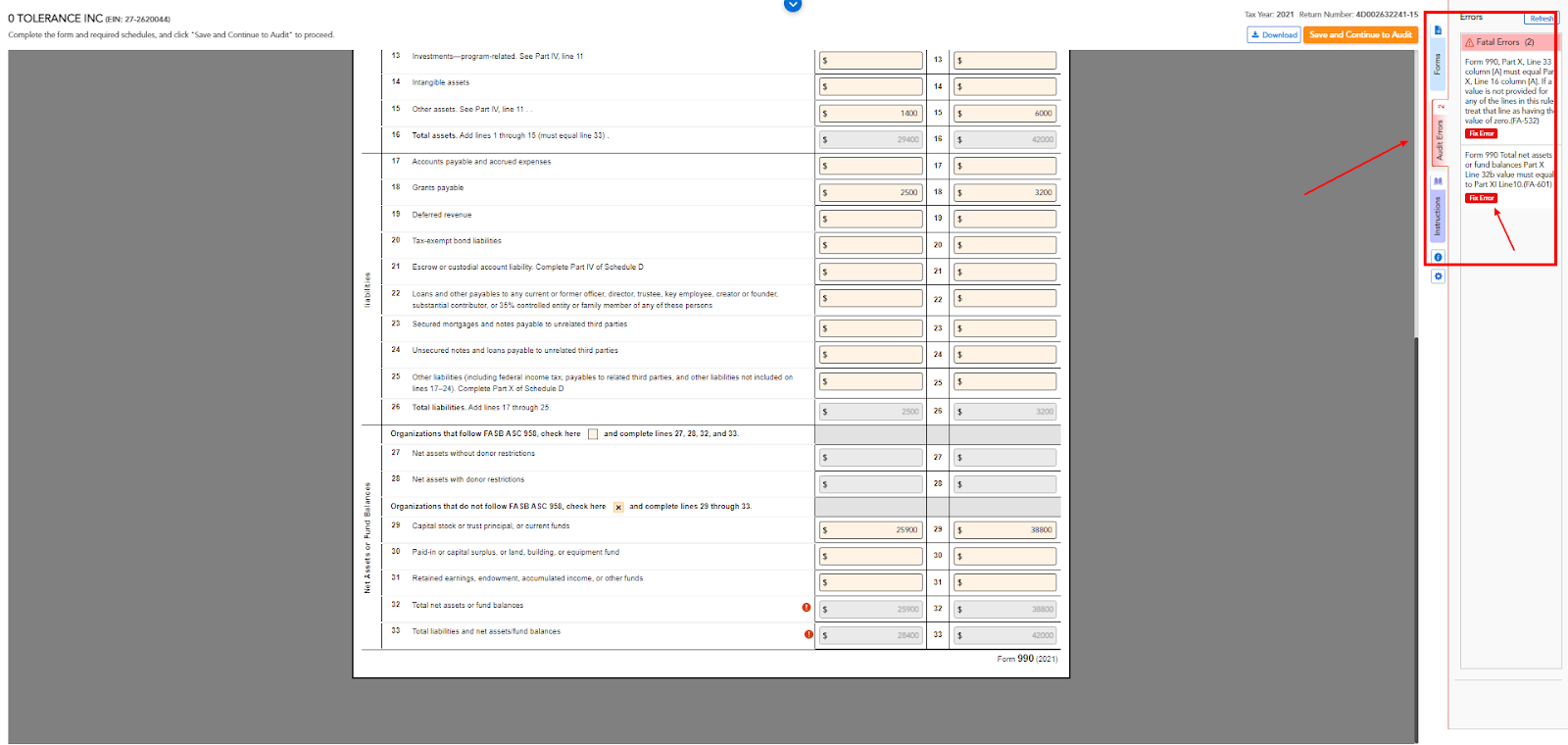This screenshot has width=1568, height=745.
Task: Click line 27 beginning-of-year net assets field
Action: click(870, 458)
